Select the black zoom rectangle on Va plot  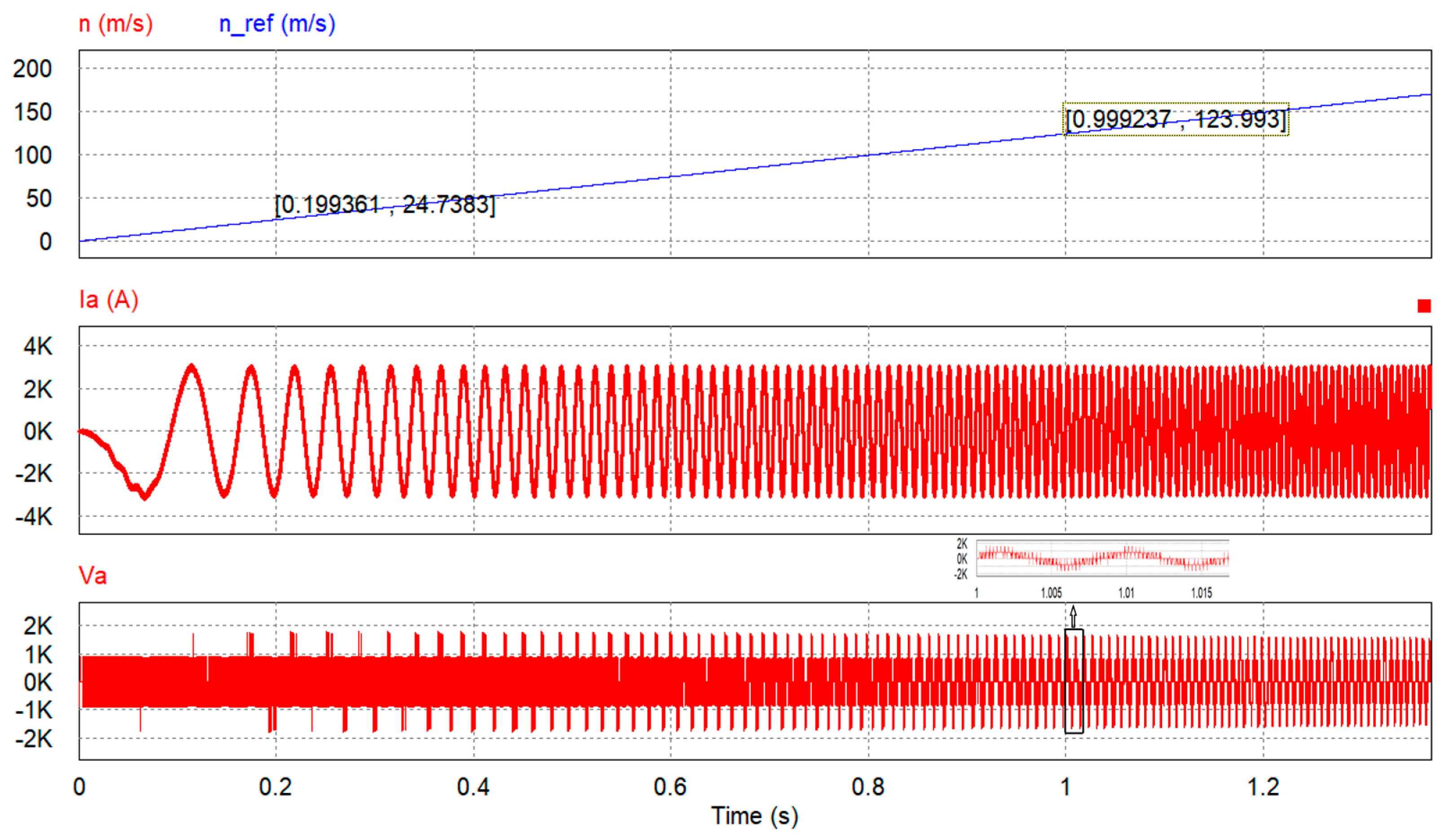[x=1074, y=681]
